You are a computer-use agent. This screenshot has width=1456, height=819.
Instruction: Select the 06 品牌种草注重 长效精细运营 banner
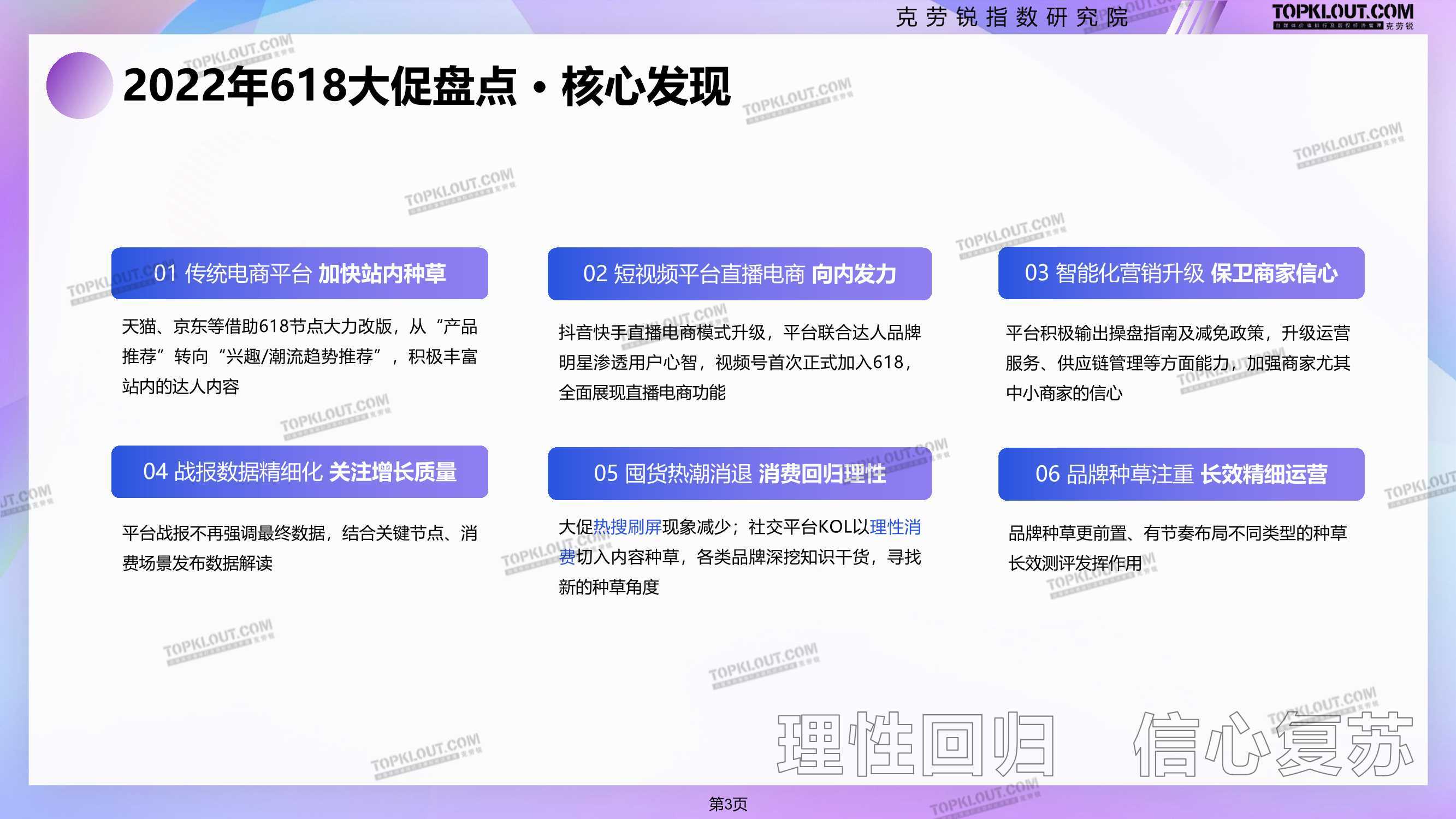click(x=1181, y=474)
